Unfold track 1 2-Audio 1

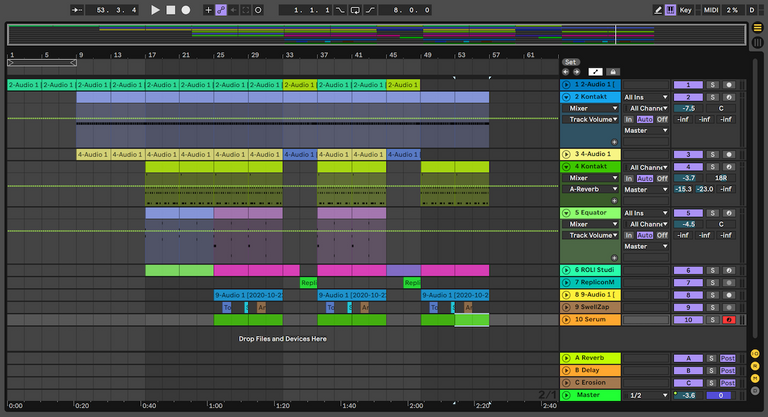(x=566, y=85)
